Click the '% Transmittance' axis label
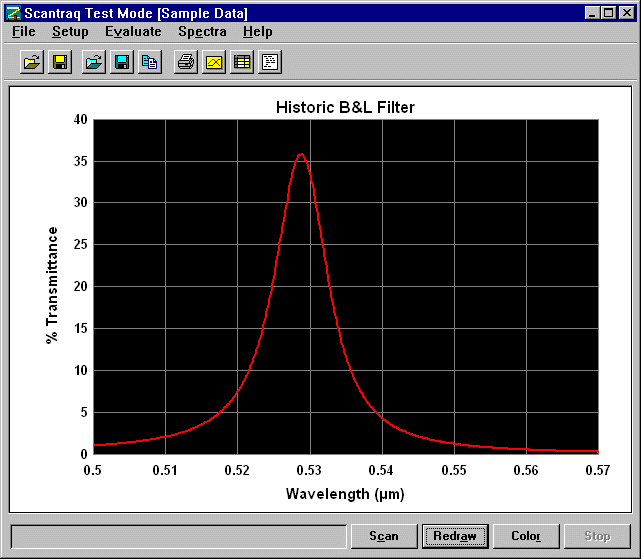The width and height of the screenshot is (641, 559). click(x=52, y=285)
